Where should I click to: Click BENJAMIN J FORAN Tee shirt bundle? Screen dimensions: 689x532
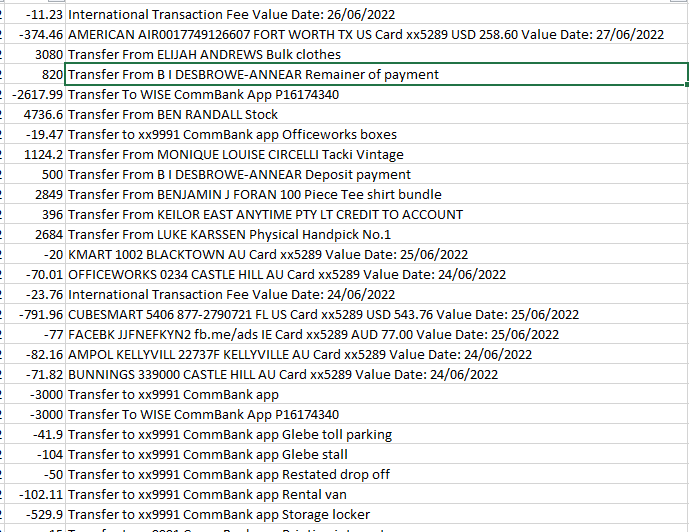[x=377, y=194]
